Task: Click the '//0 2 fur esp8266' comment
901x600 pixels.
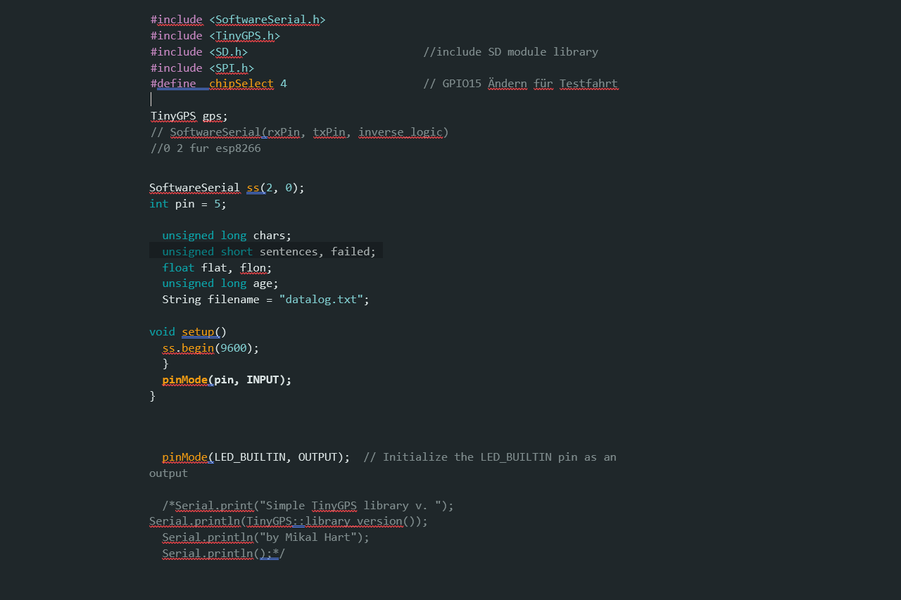Action: 206,148
